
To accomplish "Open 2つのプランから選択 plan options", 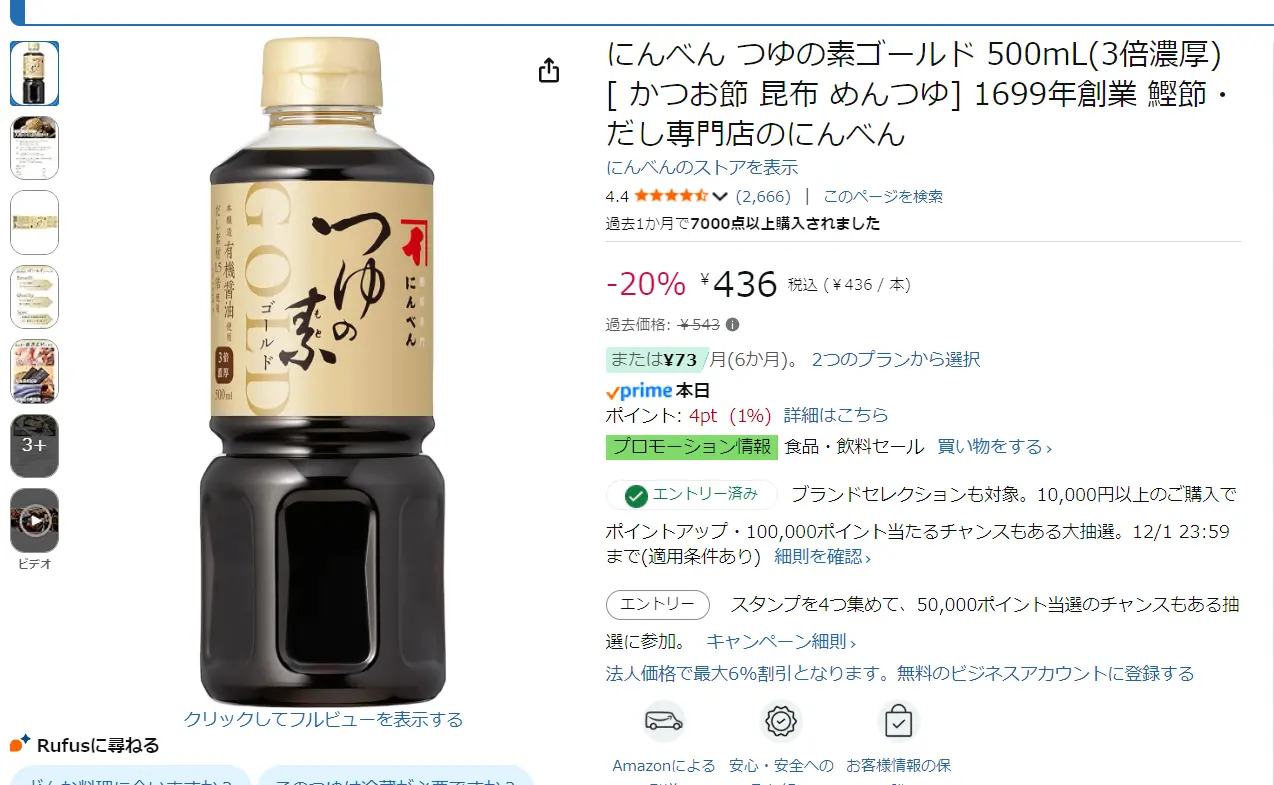I will 896,359.
